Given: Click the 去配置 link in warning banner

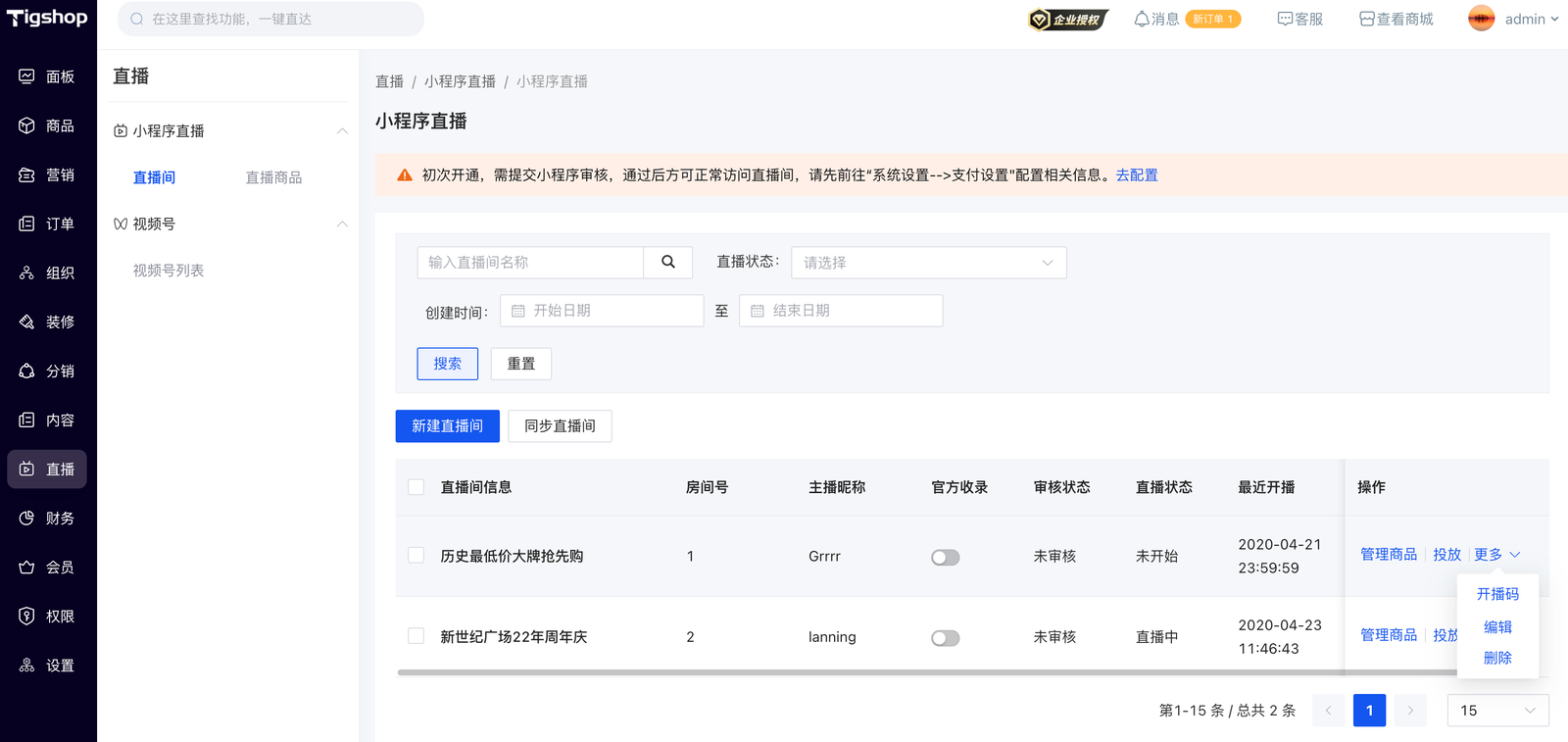Looking at the screenshot, I should 1136,174.
